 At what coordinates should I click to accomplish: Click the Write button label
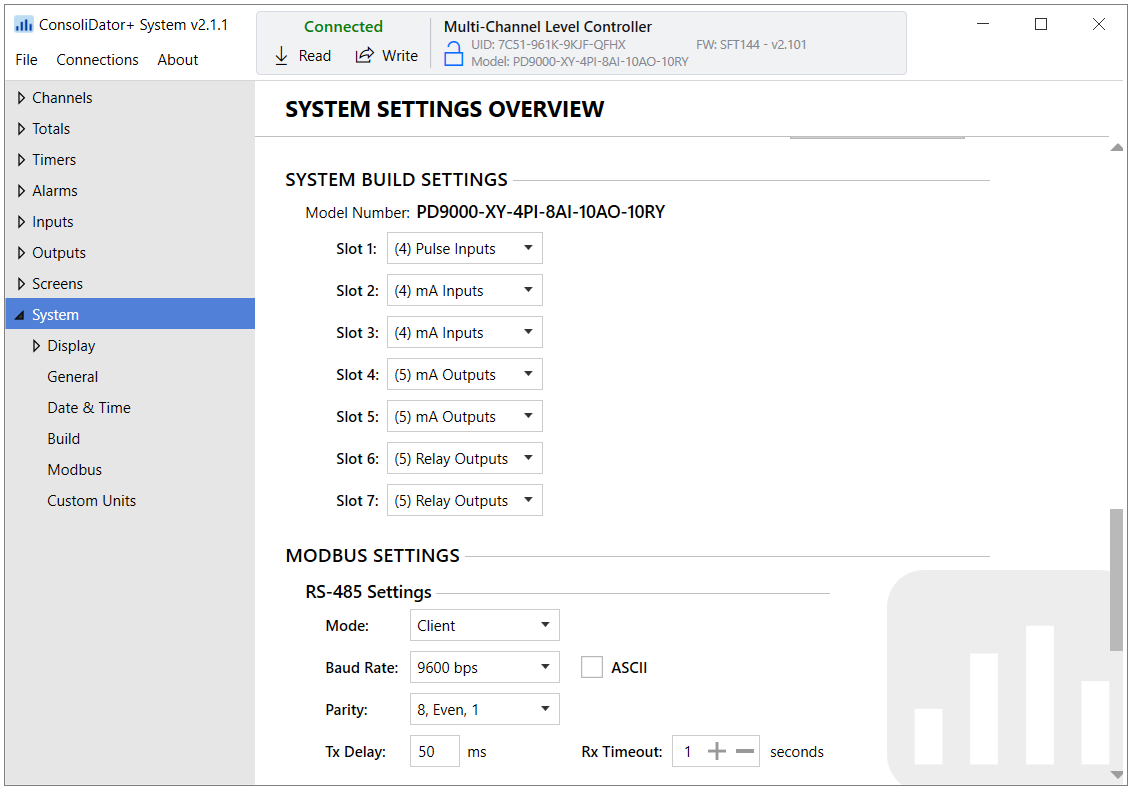tap(400, 56)
